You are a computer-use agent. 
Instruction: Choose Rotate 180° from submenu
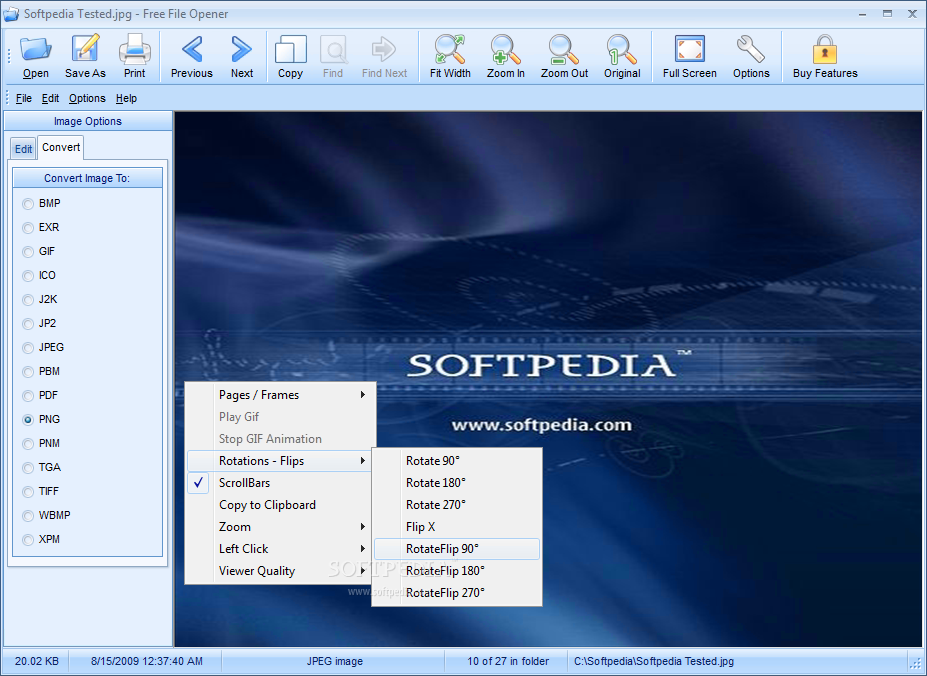(x=457, y=483)
